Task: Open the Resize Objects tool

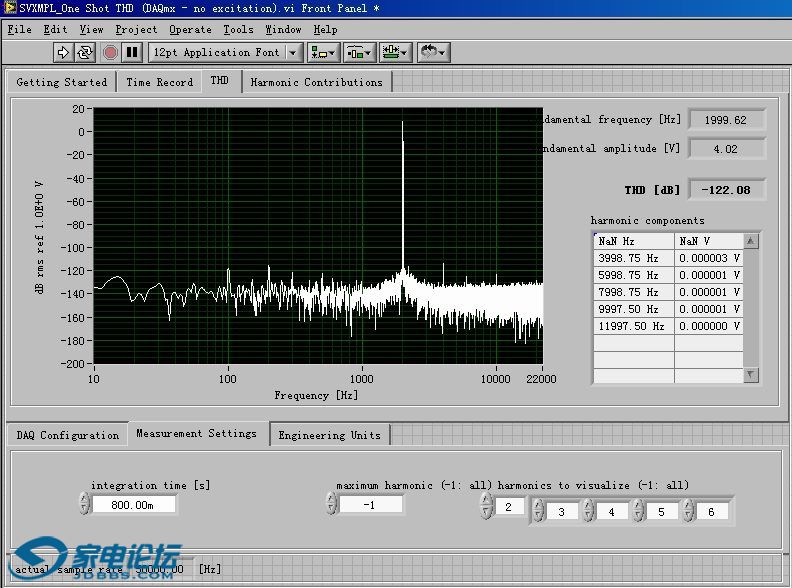Action: pyautogui.click(x=396, y=52)
